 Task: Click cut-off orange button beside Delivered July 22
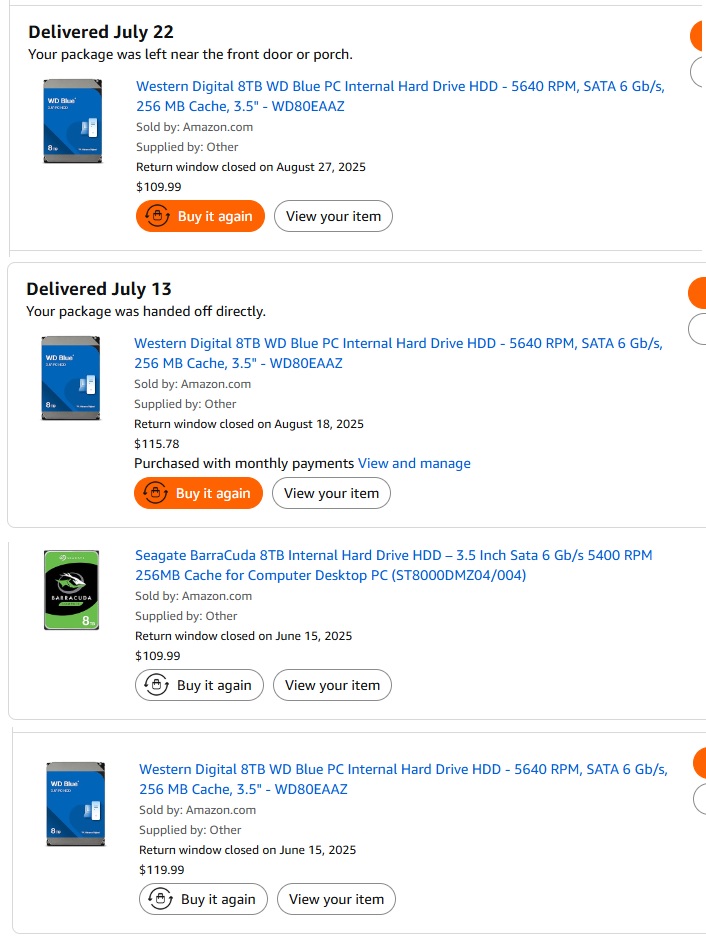point(698,37)
